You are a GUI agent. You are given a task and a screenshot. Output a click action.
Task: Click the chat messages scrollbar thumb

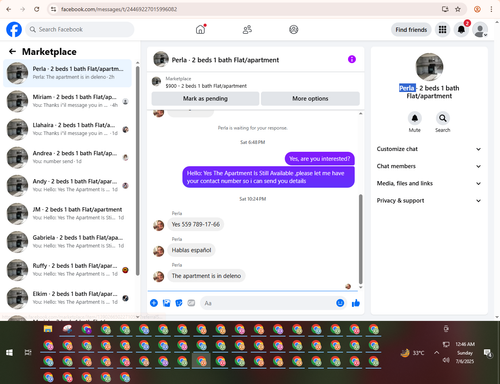[x=360, y=238]
